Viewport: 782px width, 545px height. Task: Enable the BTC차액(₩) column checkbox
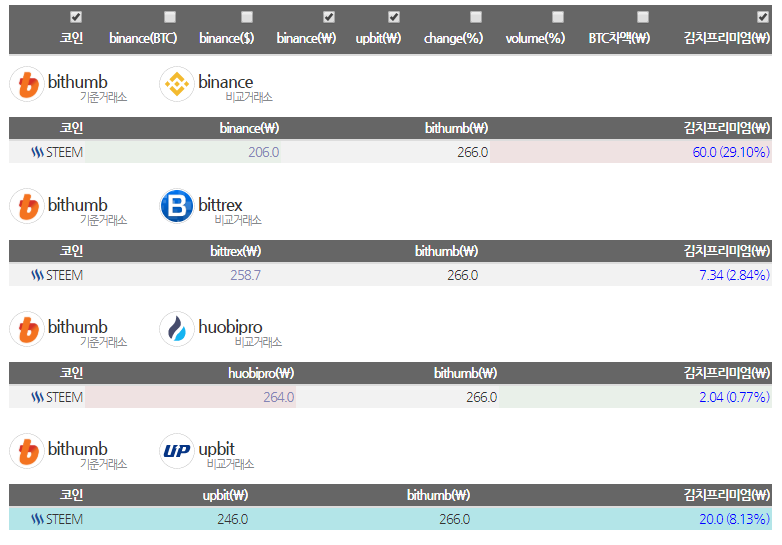click(643, 17)
